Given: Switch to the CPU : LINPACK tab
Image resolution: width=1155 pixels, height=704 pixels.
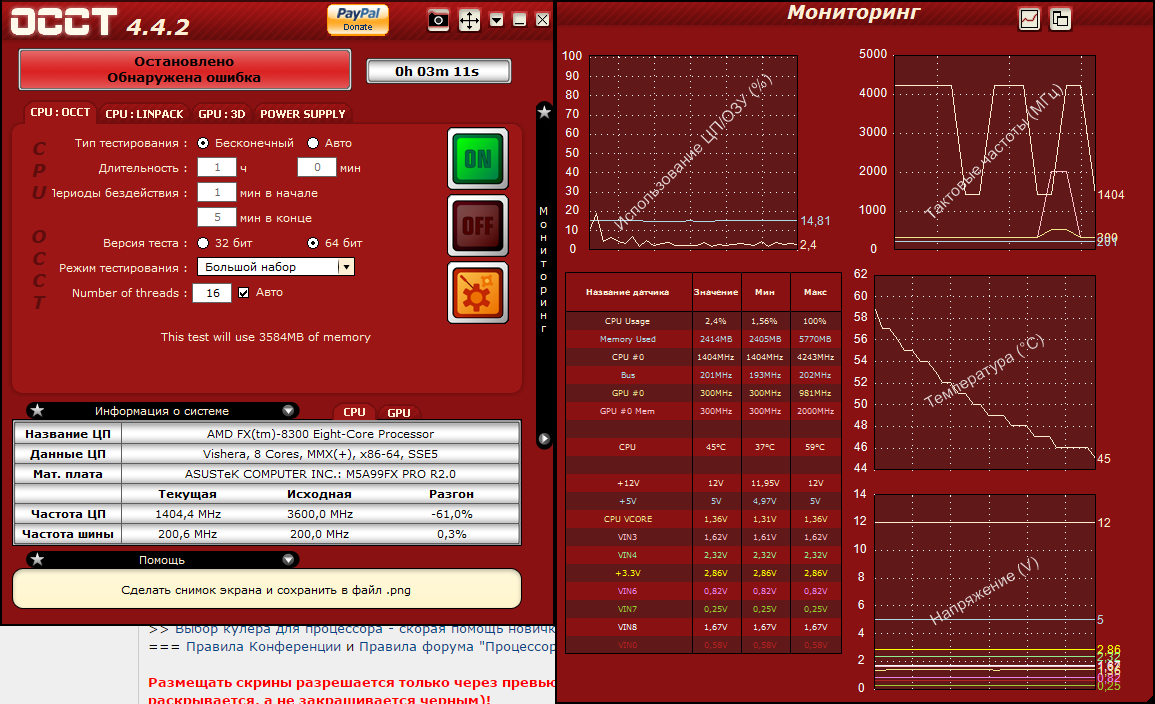Looking at the screenshot, I should (144, 114).
